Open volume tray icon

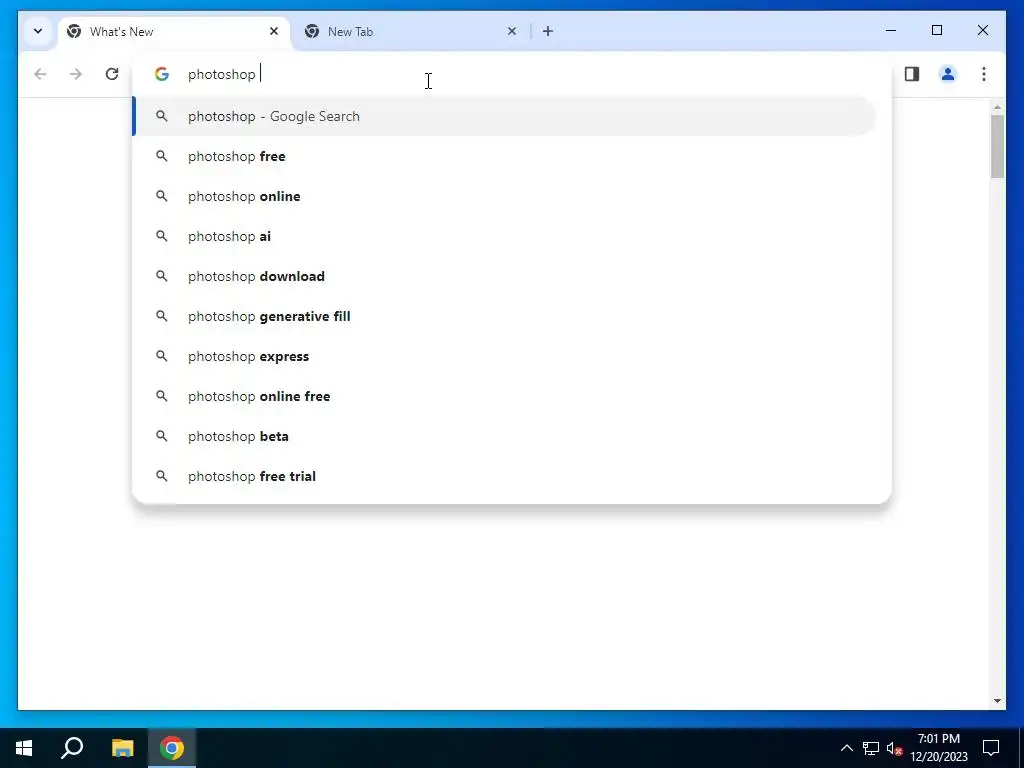click(894, 748)
